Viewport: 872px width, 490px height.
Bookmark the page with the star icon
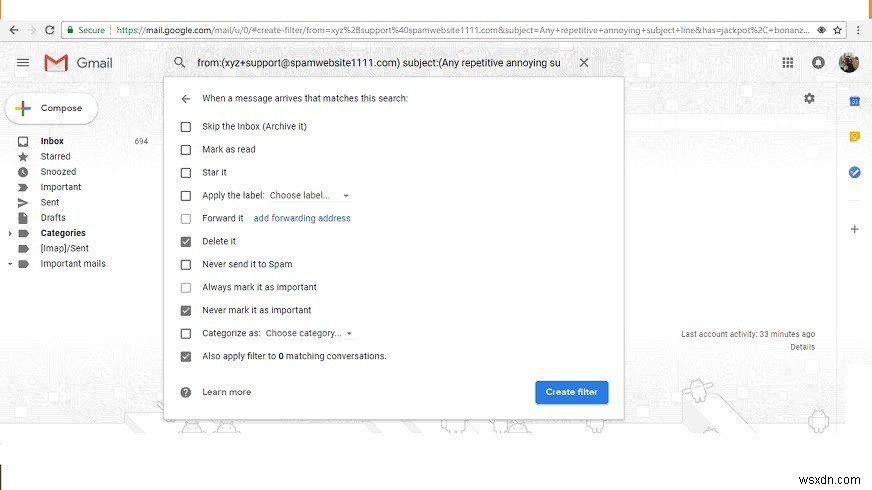click(x=838, y=30)
